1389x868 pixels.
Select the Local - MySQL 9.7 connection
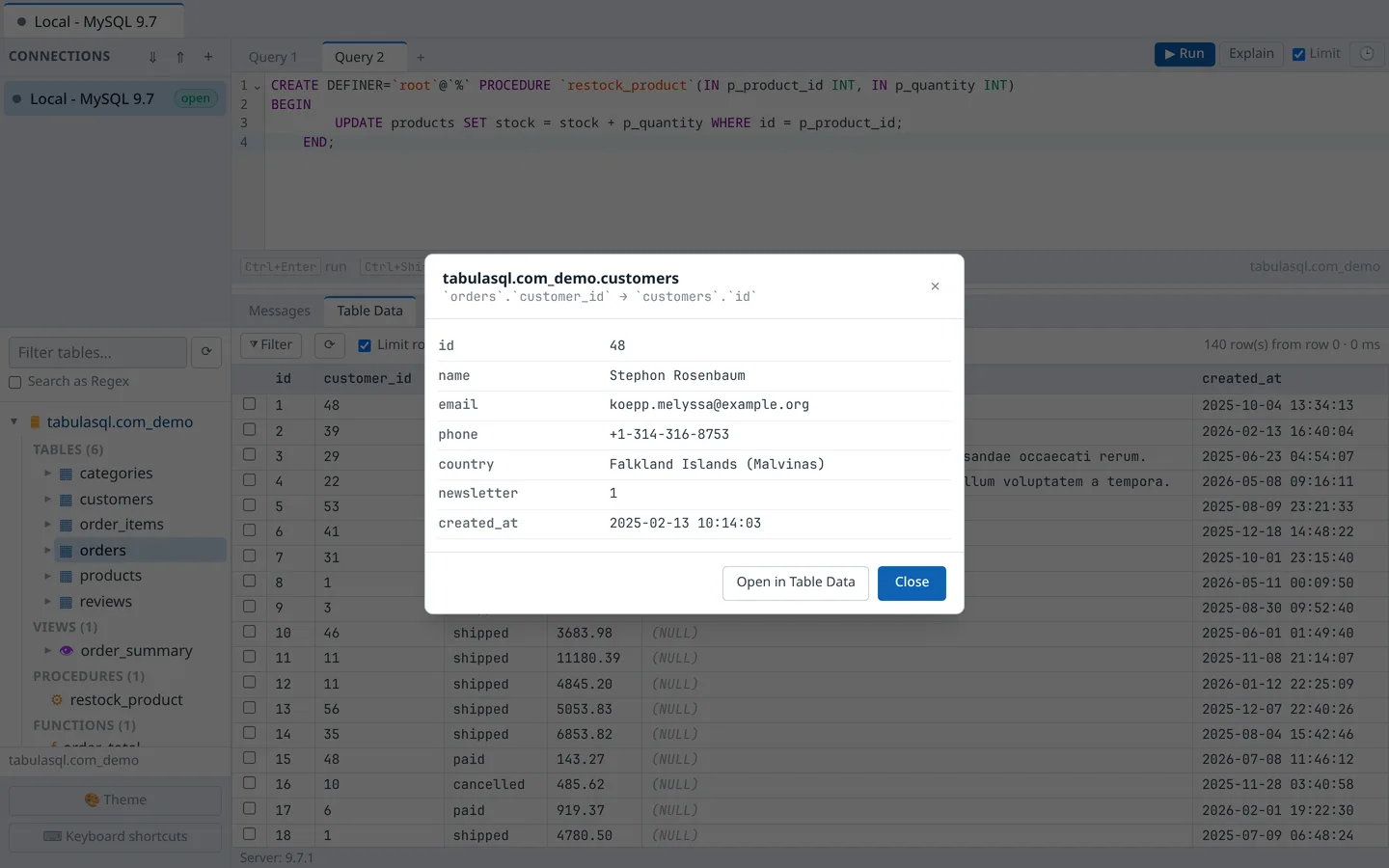pyautogui.click(x=115, y=98)
